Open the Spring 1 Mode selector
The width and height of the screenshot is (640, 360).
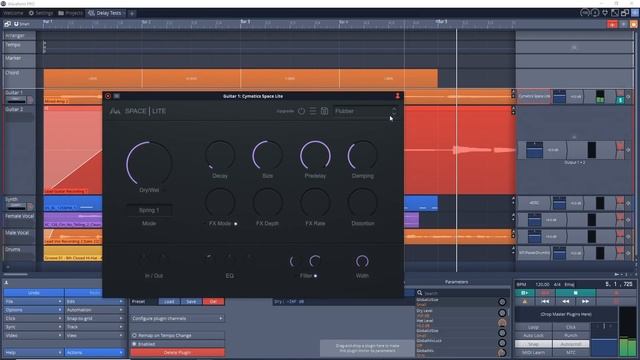coord(149,210)
